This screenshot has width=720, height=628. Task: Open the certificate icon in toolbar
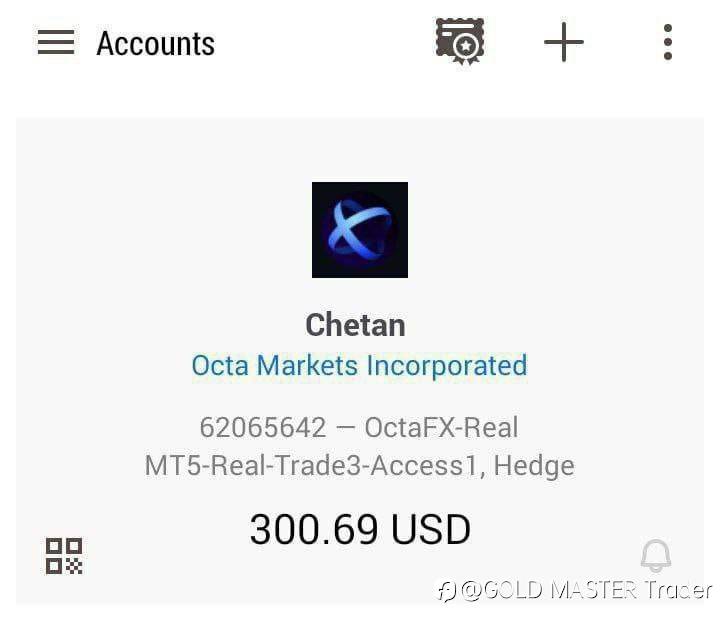point(460,41)
